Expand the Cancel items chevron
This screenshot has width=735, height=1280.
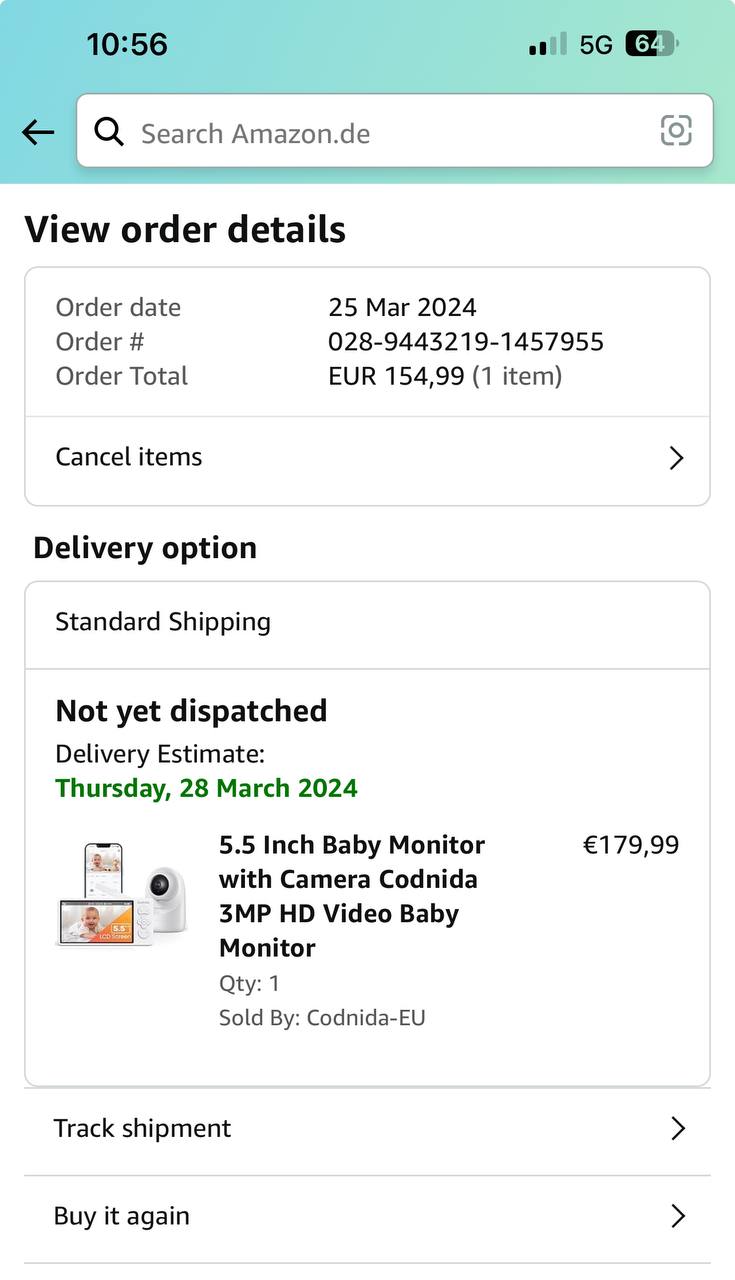(676, 458)
